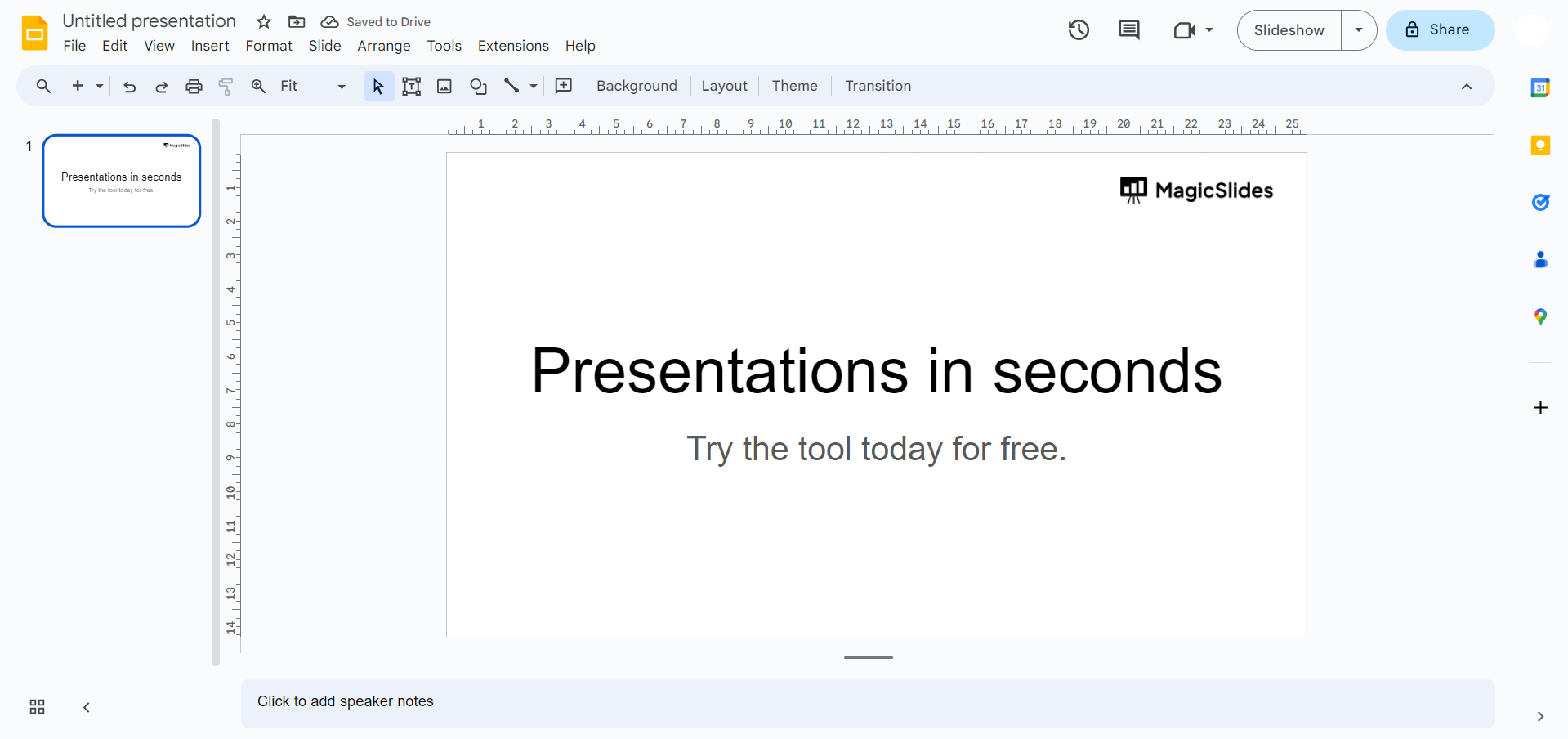Click the insert image icon
This screenshot has width=1568, height=739.
pos(444,87)
